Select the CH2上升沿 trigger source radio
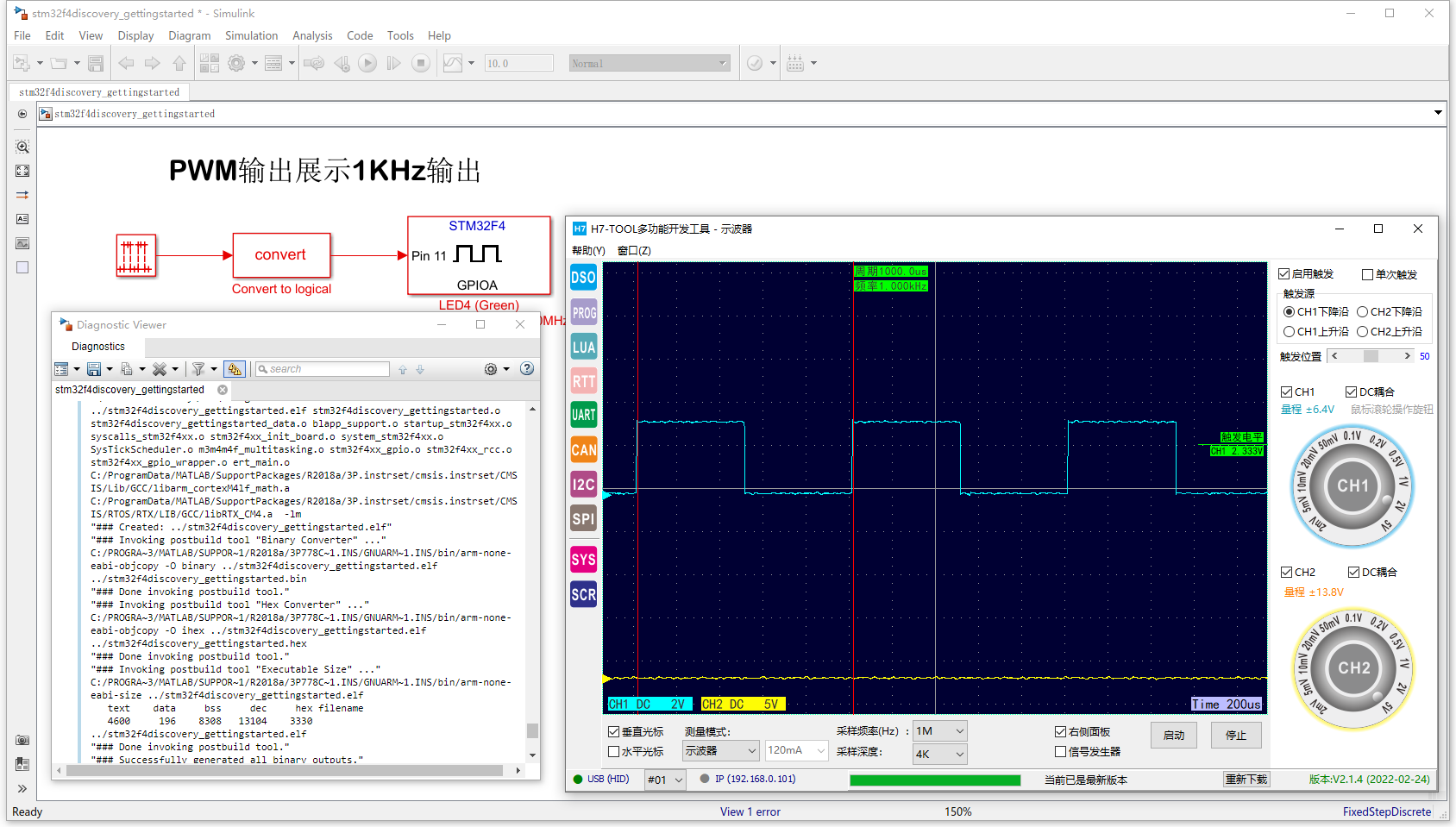 [x=1362, y=331]
